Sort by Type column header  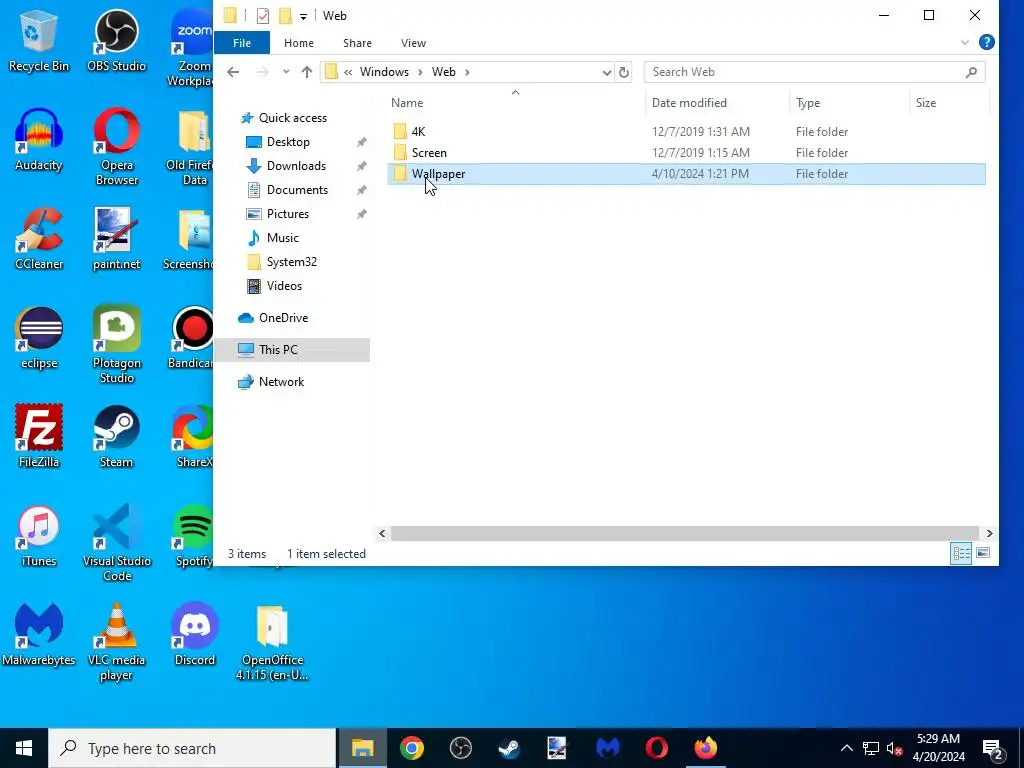(849, 103)
